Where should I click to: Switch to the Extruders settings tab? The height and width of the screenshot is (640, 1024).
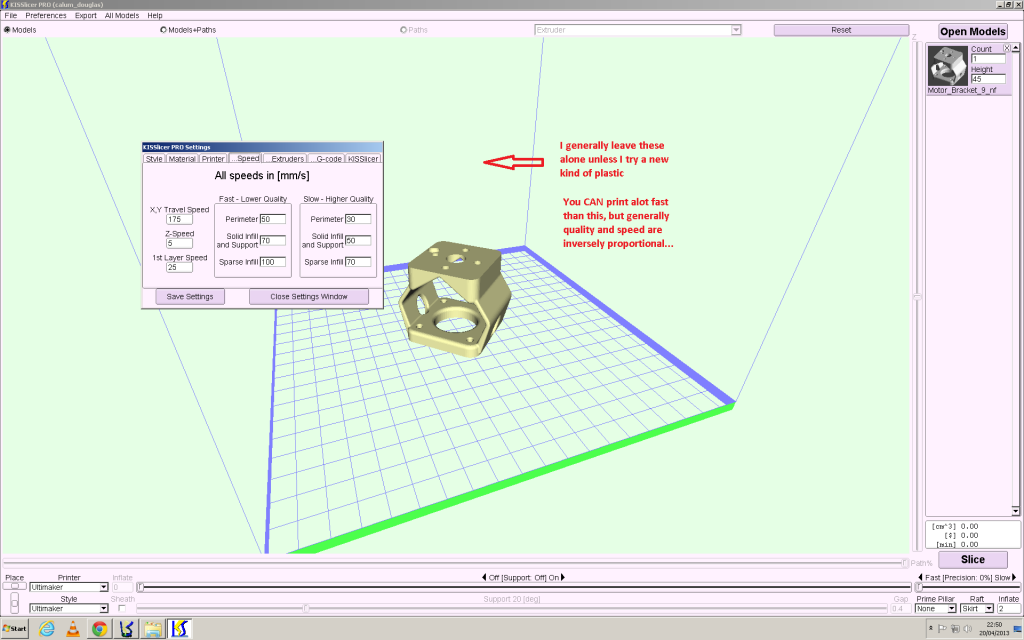coord(285,159)
